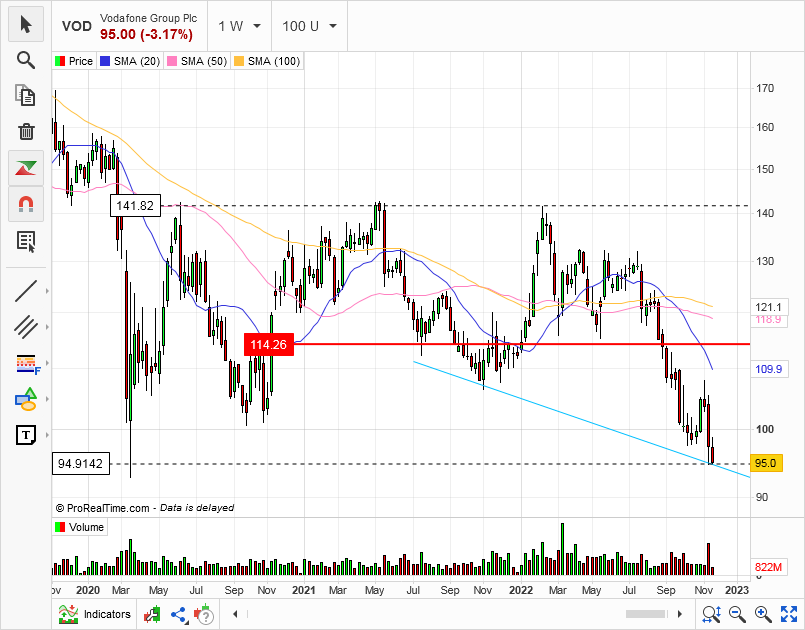Viewport: 805px width, 630px height.
Task: Click the copy objects icon
Action: coord(26,96)
